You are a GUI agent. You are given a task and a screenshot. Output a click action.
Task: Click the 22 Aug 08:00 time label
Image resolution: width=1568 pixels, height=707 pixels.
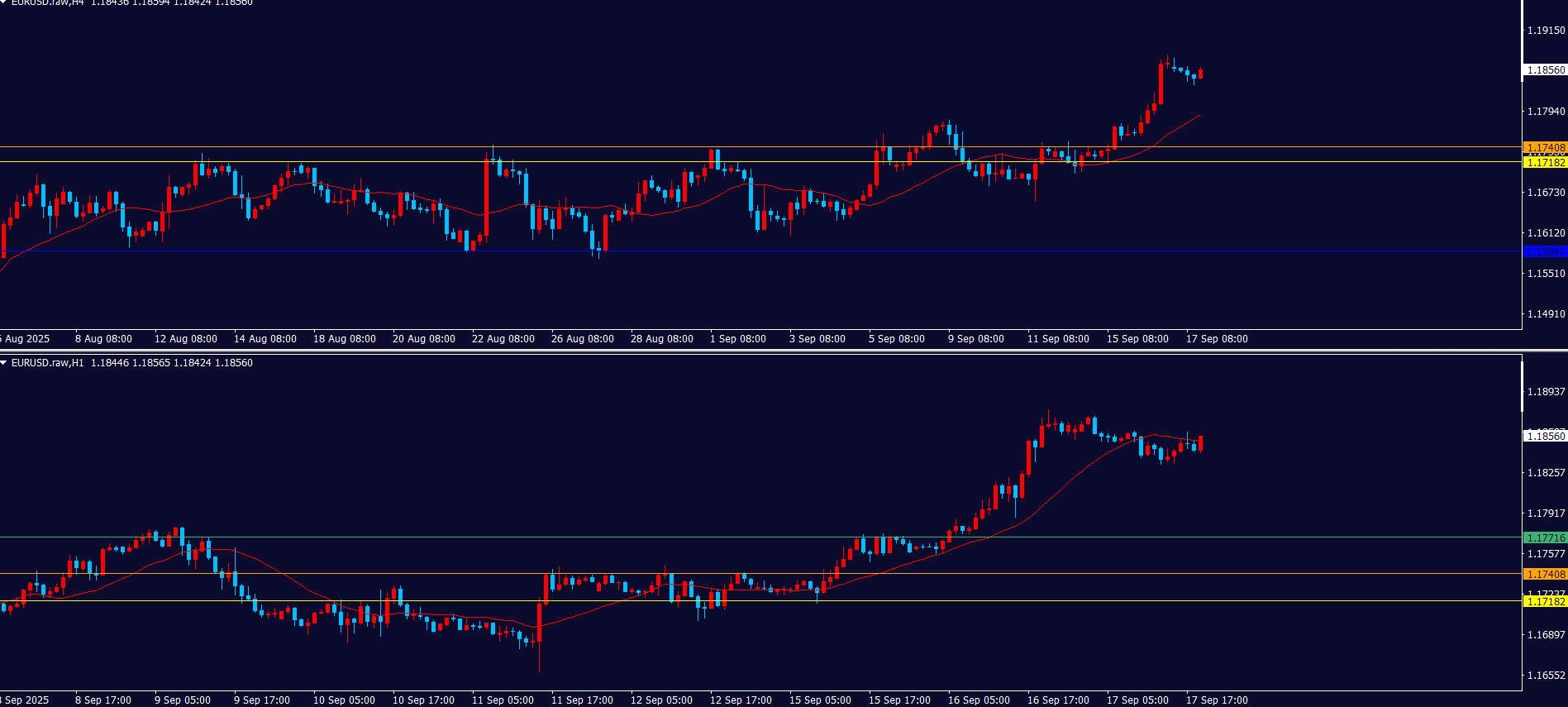click(503, 339)
